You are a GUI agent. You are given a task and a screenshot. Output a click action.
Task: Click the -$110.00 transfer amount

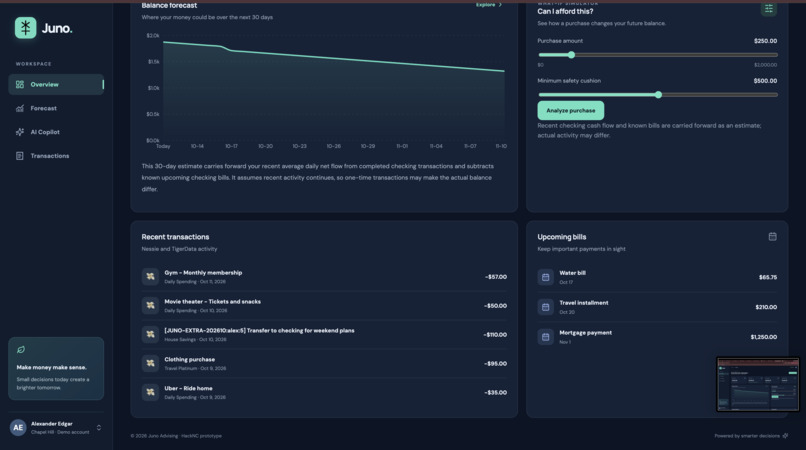[x=495, y=334]
